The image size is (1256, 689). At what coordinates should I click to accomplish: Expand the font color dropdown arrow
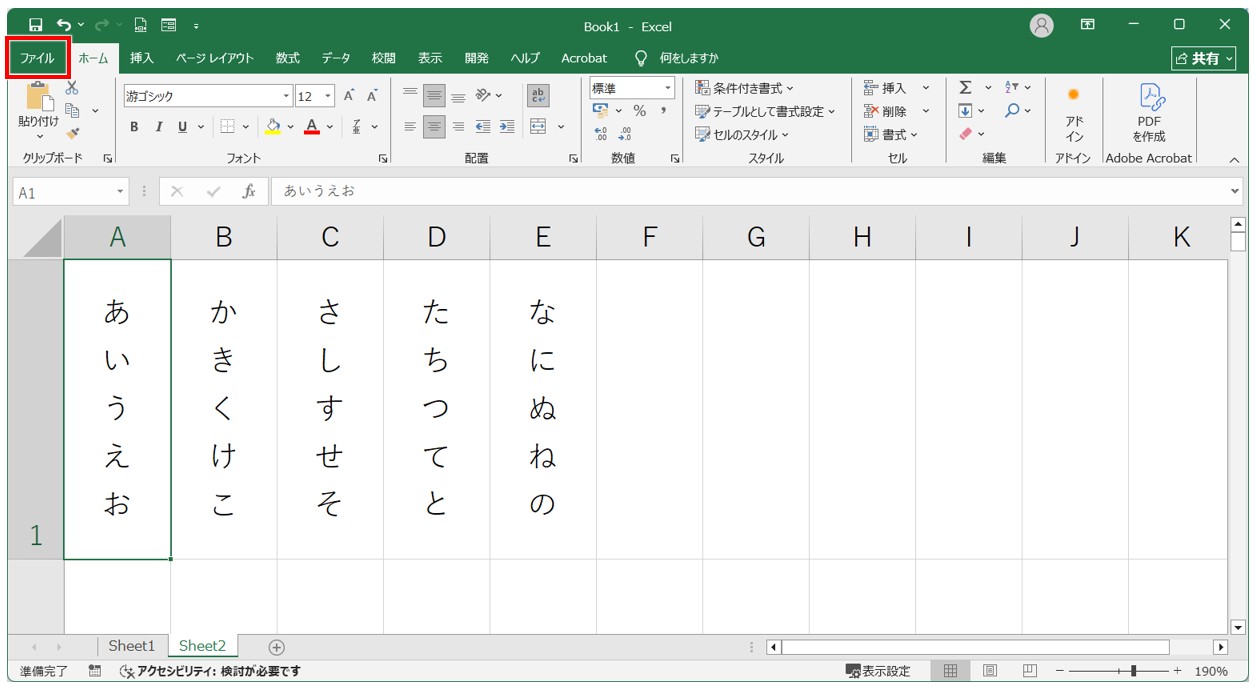[330, 127]
